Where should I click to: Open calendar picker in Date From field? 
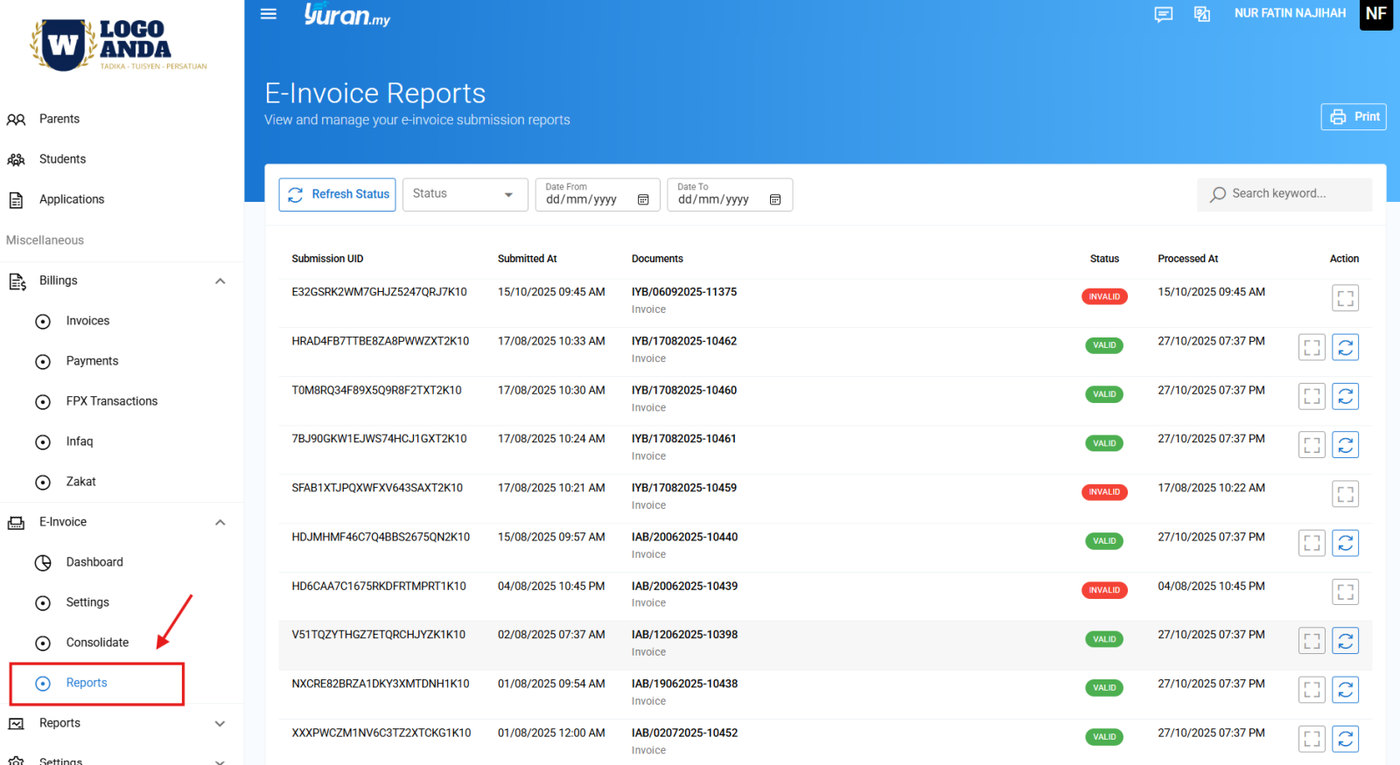coord(643,200)
